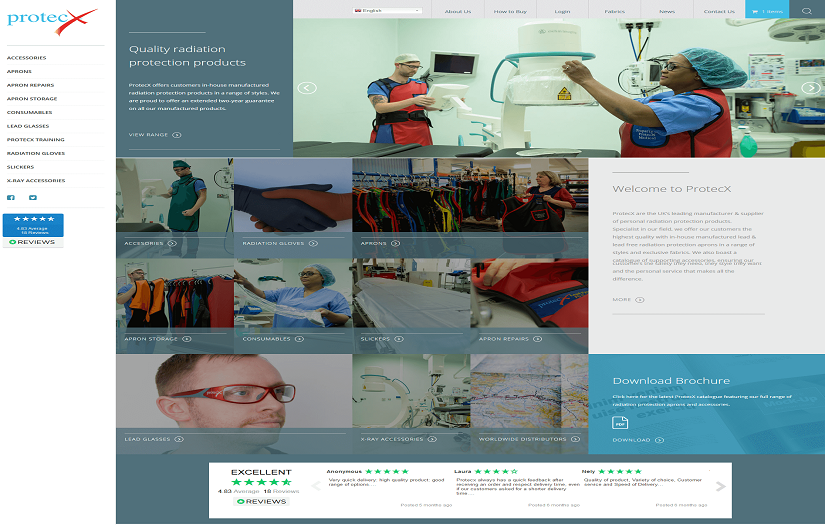Open Fabrics menu item
Viewport: 825px width, 525px height.
(615, 11)
